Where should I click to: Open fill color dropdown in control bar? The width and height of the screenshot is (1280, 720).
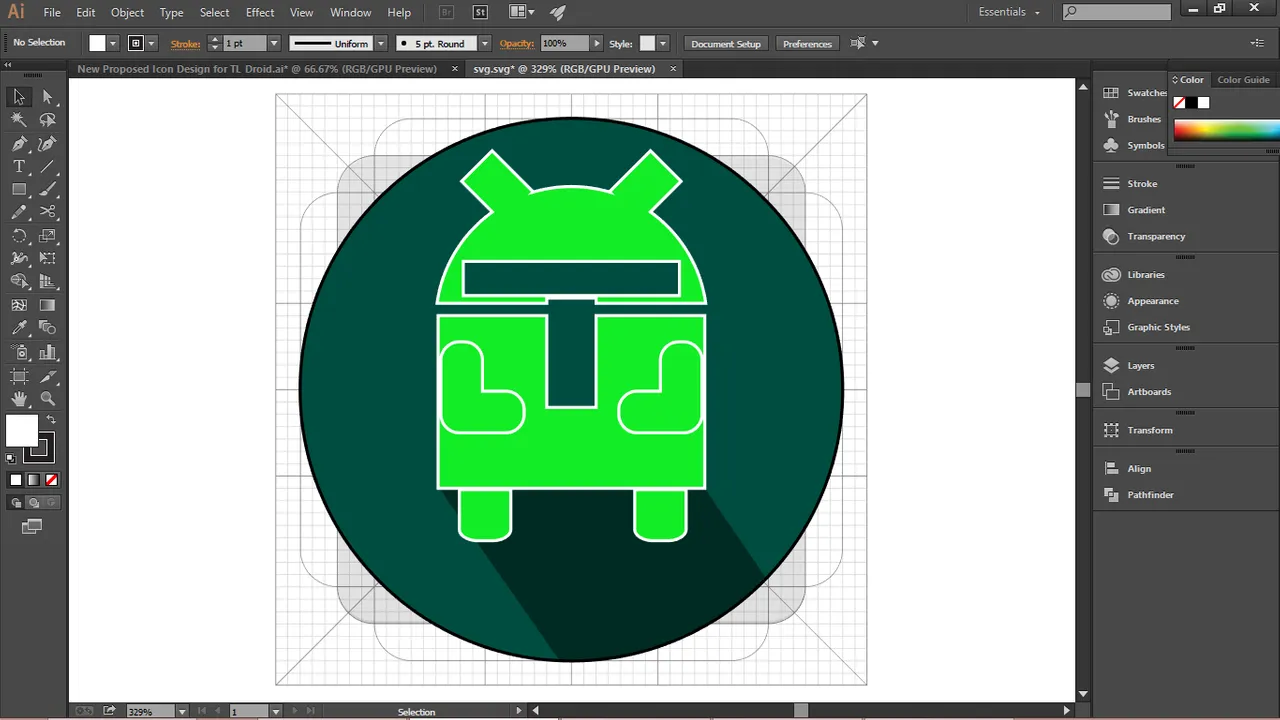click(113, 43)
